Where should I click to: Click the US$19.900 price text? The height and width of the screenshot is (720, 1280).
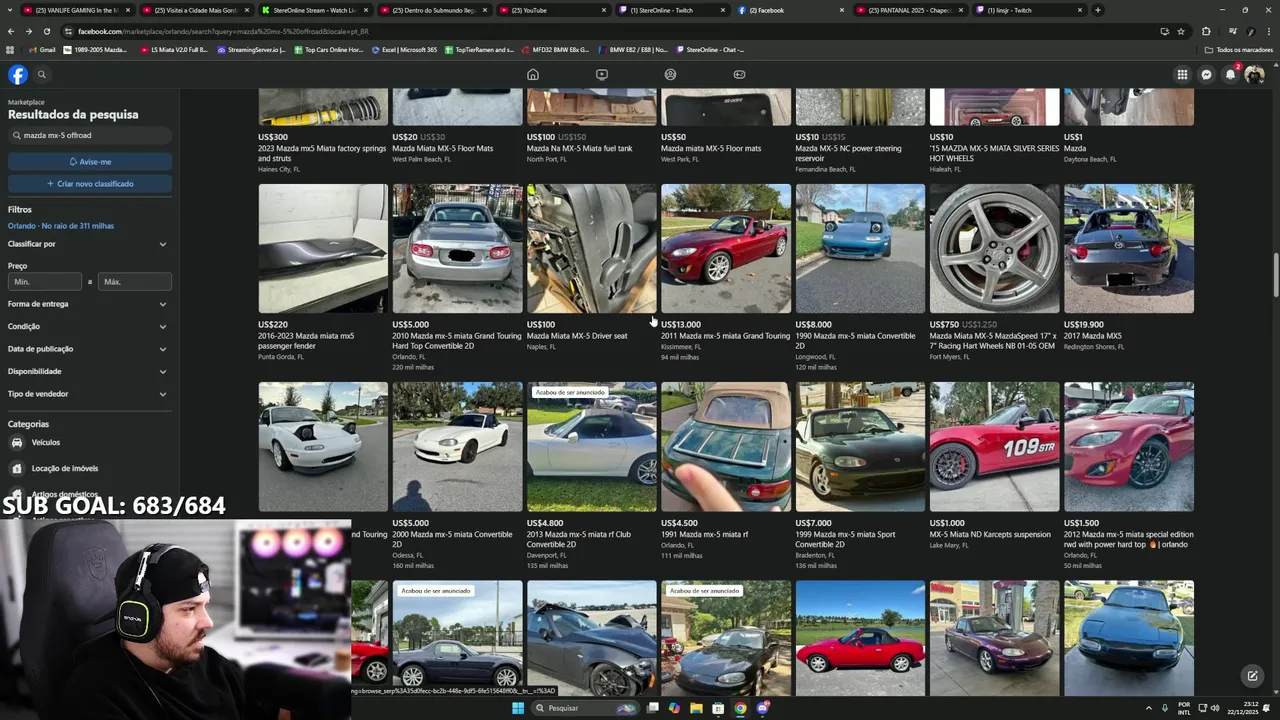coord(1084,325)
